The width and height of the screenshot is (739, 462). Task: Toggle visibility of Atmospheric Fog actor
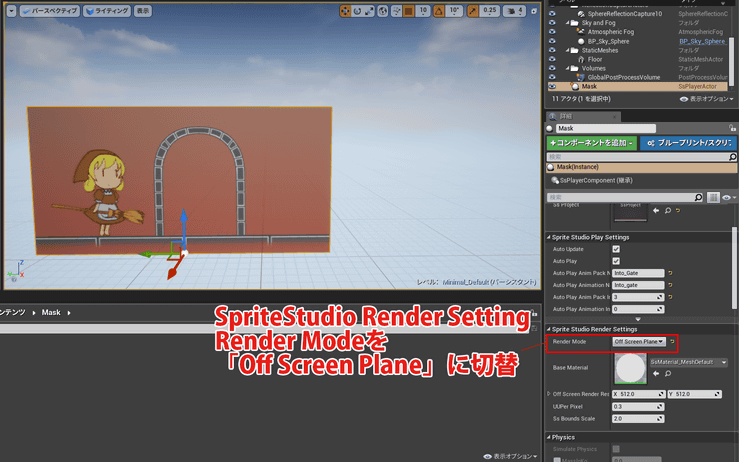click(552, 32)
